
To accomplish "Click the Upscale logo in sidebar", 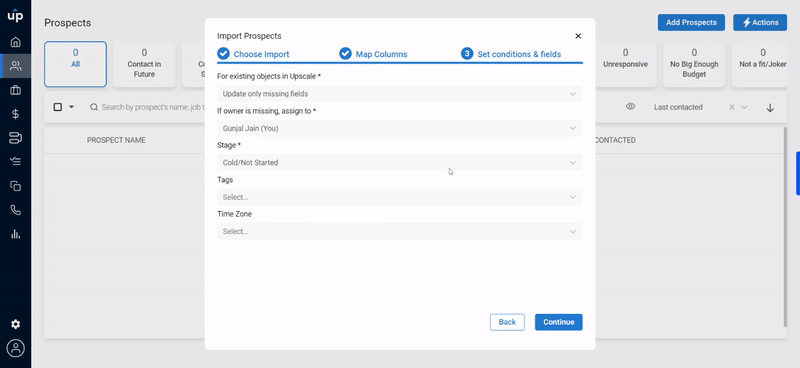I will [15, 15].
